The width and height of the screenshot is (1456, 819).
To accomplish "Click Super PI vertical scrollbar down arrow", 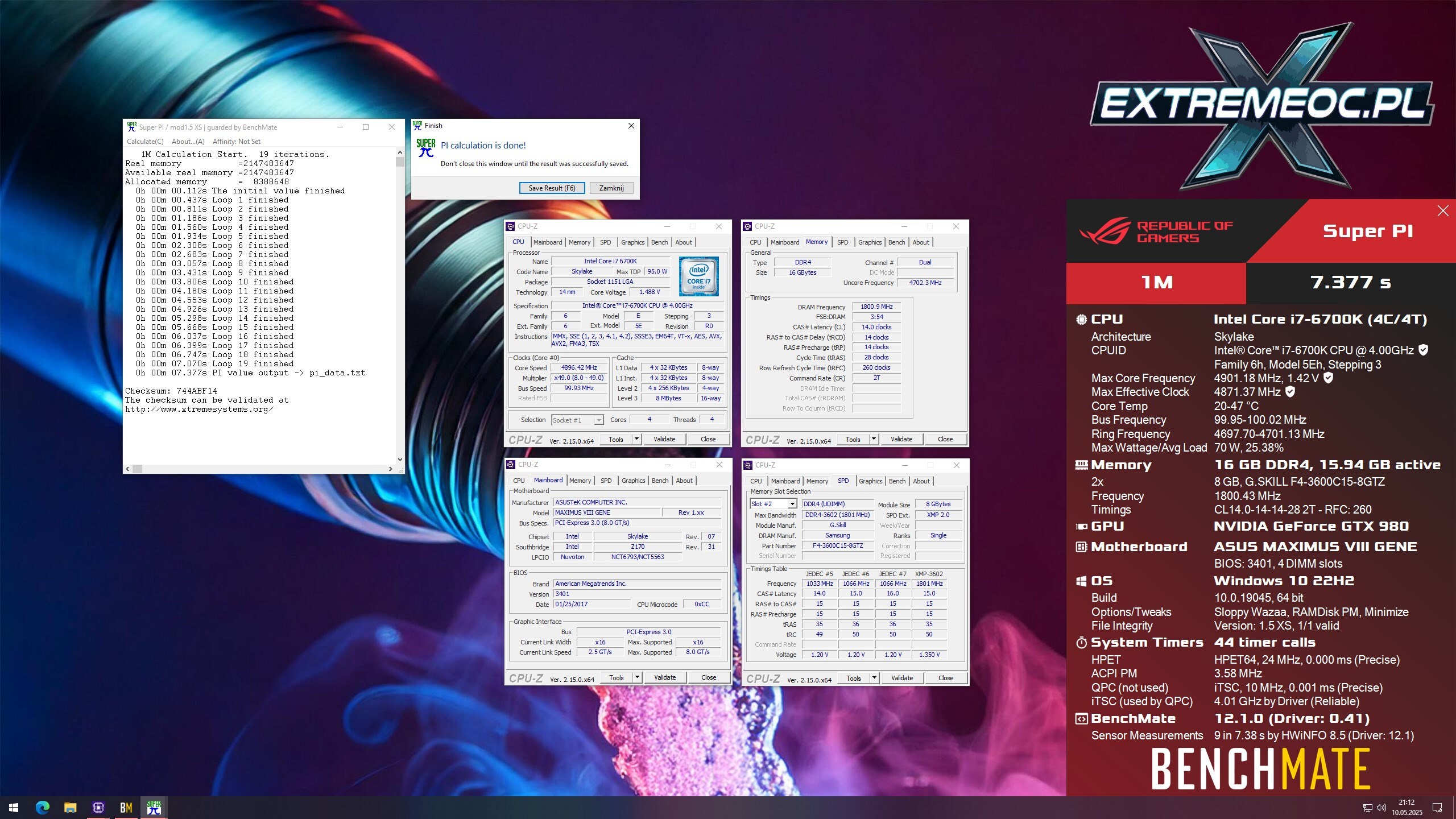I will click(x=400, y=459).
